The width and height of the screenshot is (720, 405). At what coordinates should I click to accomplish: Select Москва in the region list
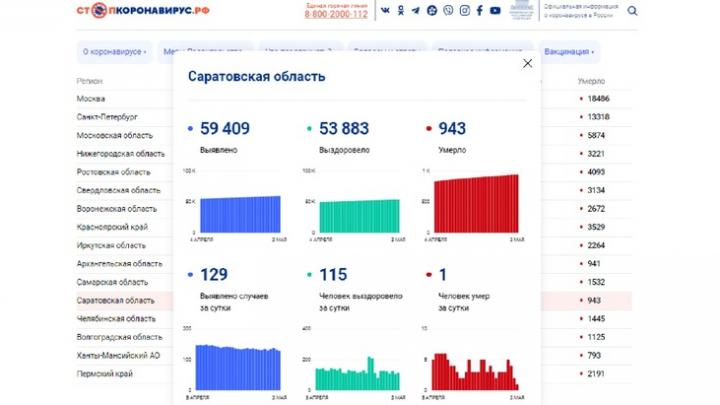(x=91, y=99)
